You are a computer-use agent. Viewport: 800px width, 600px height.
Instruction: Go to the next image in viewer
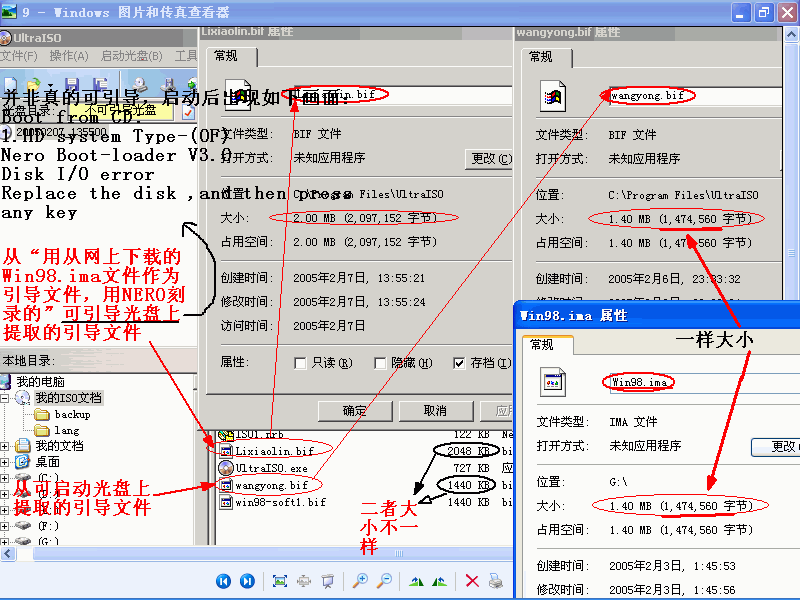point(247,581)
